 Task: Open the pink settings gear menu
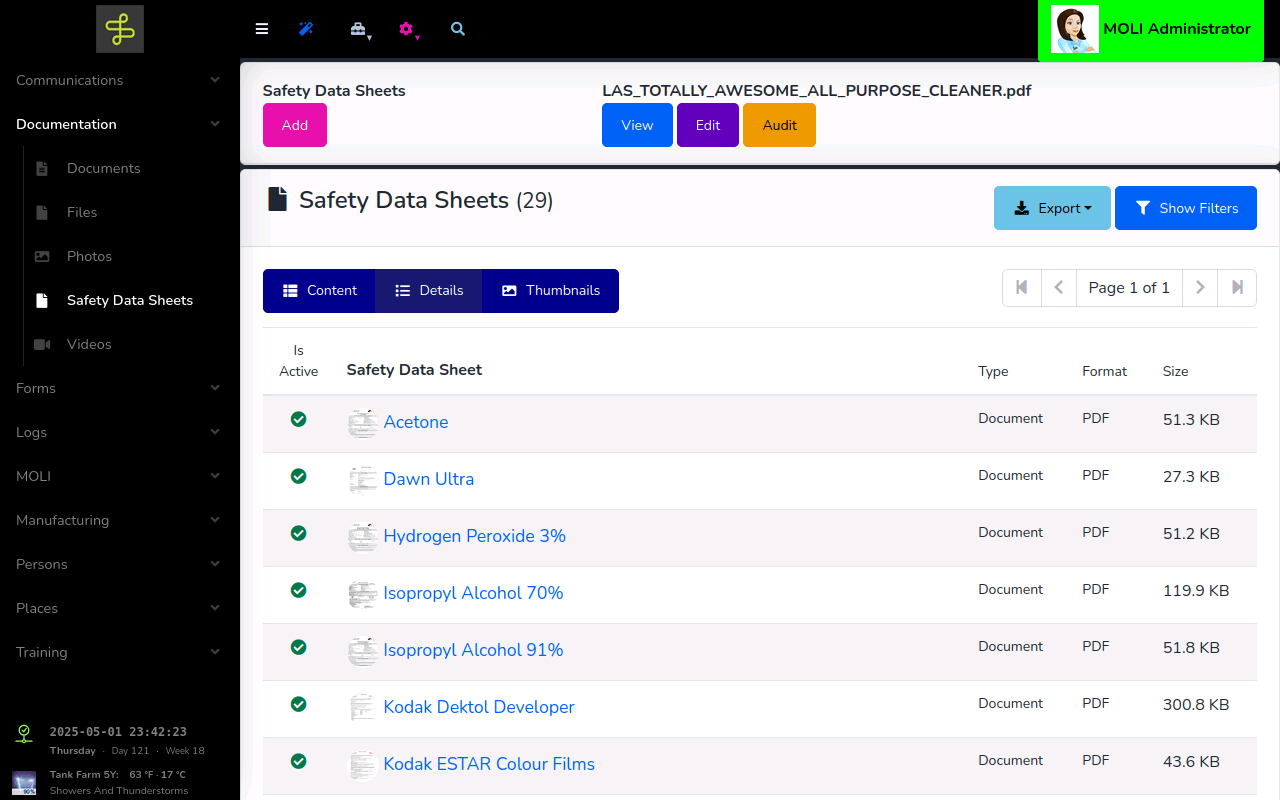click(x=406, y=29)
